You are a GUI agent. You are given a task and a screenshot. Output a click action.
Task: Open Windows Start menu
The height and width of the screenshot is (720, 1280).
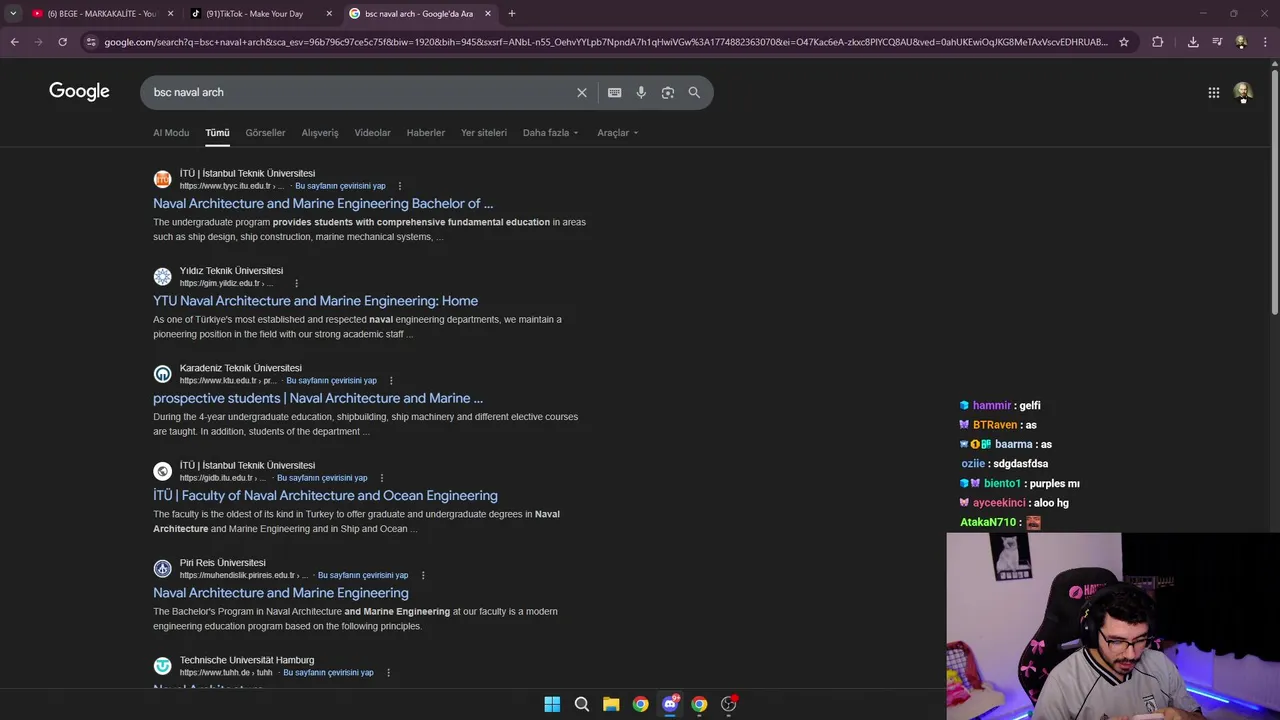[x=552, y=704]
